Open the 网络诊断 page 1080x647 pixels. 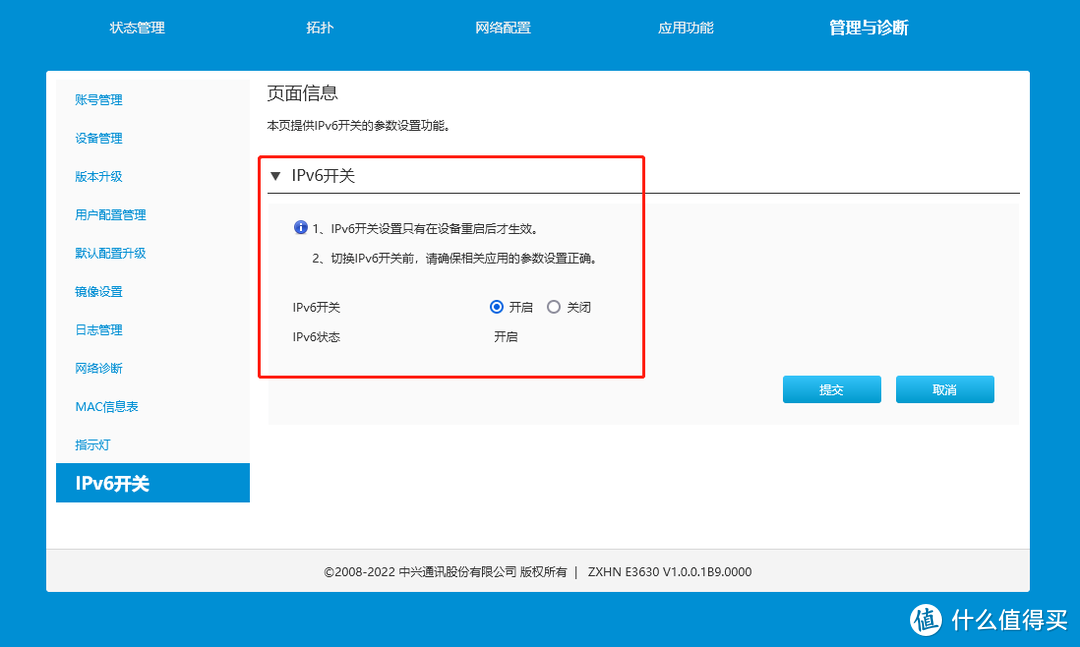98,368
